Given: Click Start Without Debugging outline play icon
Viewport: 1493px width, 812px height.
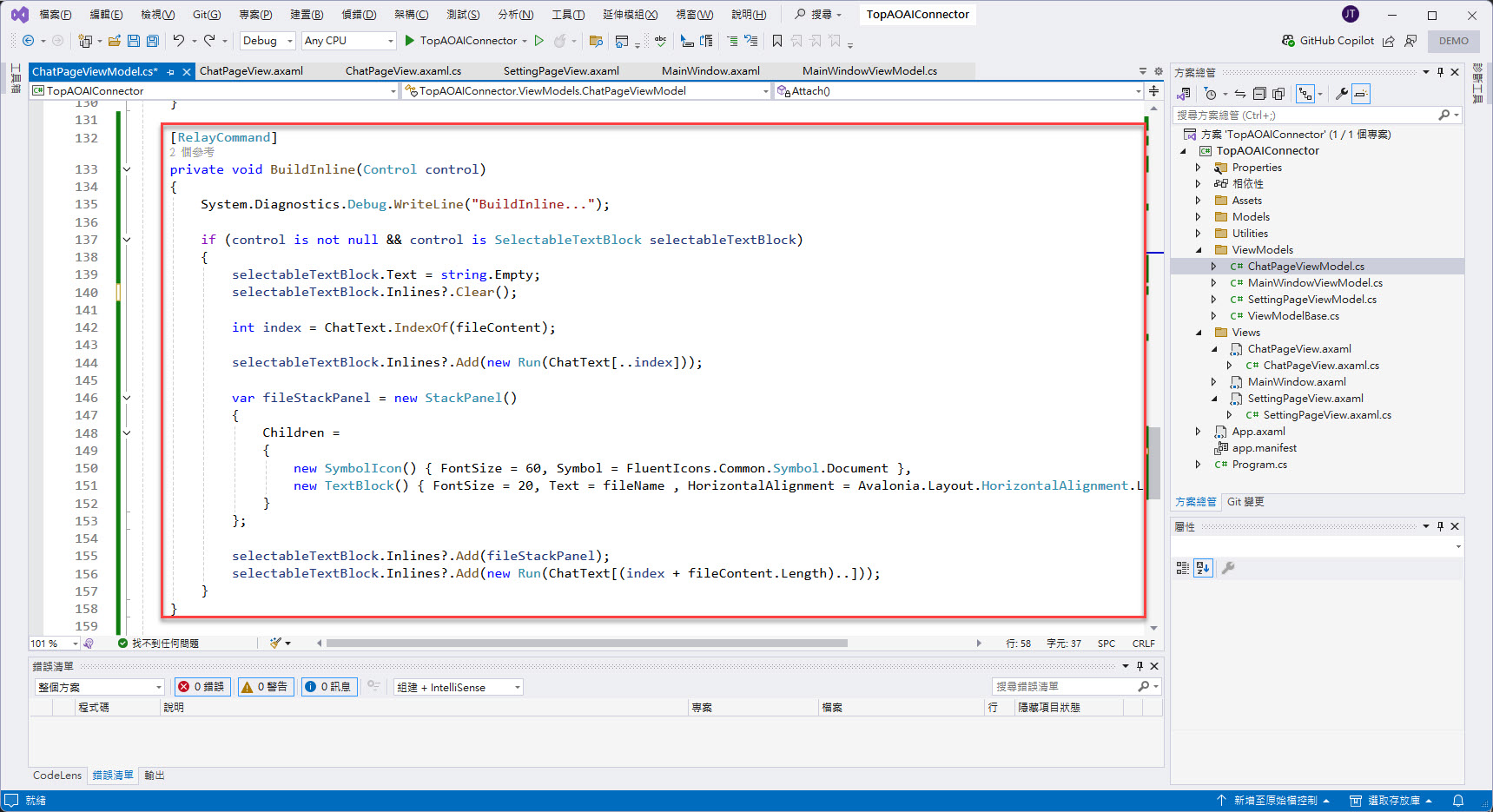Looking at the screenshot, I should [x=539, y=41].
